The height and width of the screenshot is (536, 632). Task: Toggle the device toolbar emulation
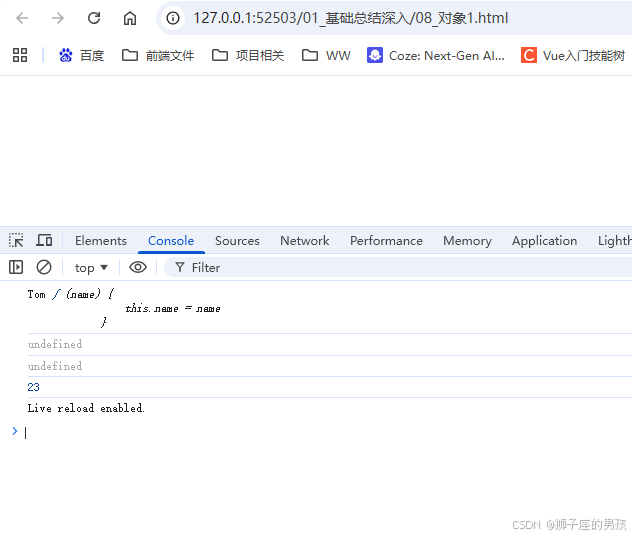click(x=44, y=241)
